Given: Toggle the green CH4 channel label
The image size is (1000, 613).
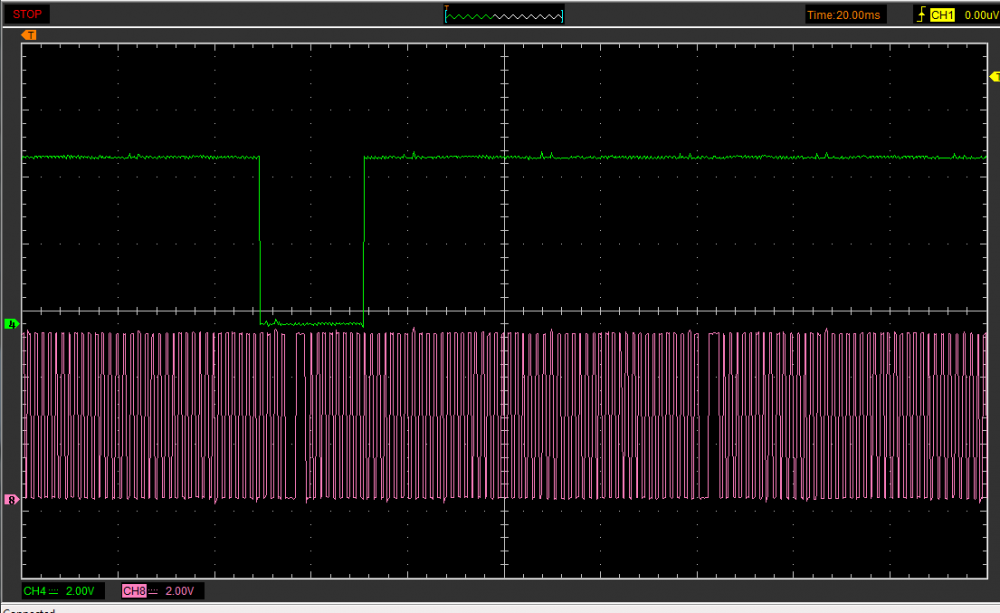Looking at the screenshot, I should click(34, 591).
